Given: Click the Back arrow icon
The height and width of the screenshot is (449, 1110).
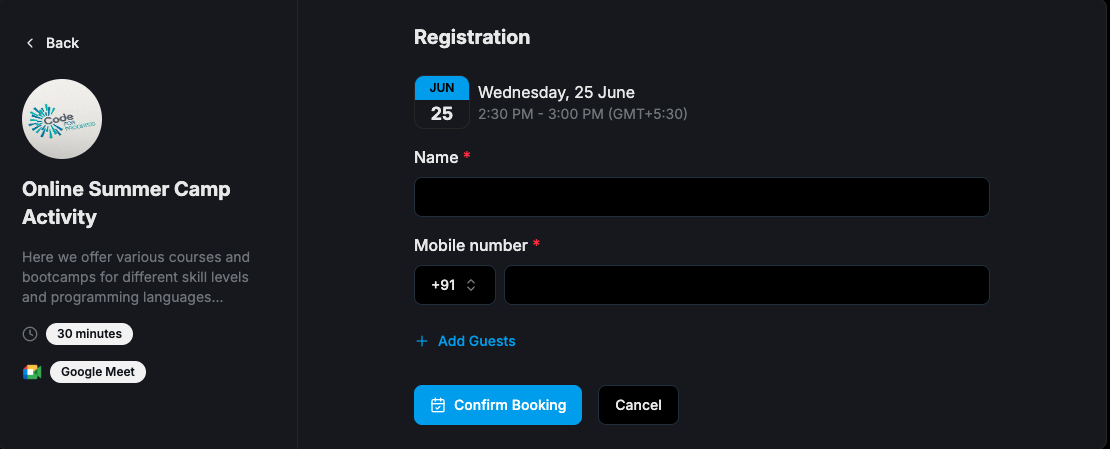Looking at the screenshot, I should [30, 43].
